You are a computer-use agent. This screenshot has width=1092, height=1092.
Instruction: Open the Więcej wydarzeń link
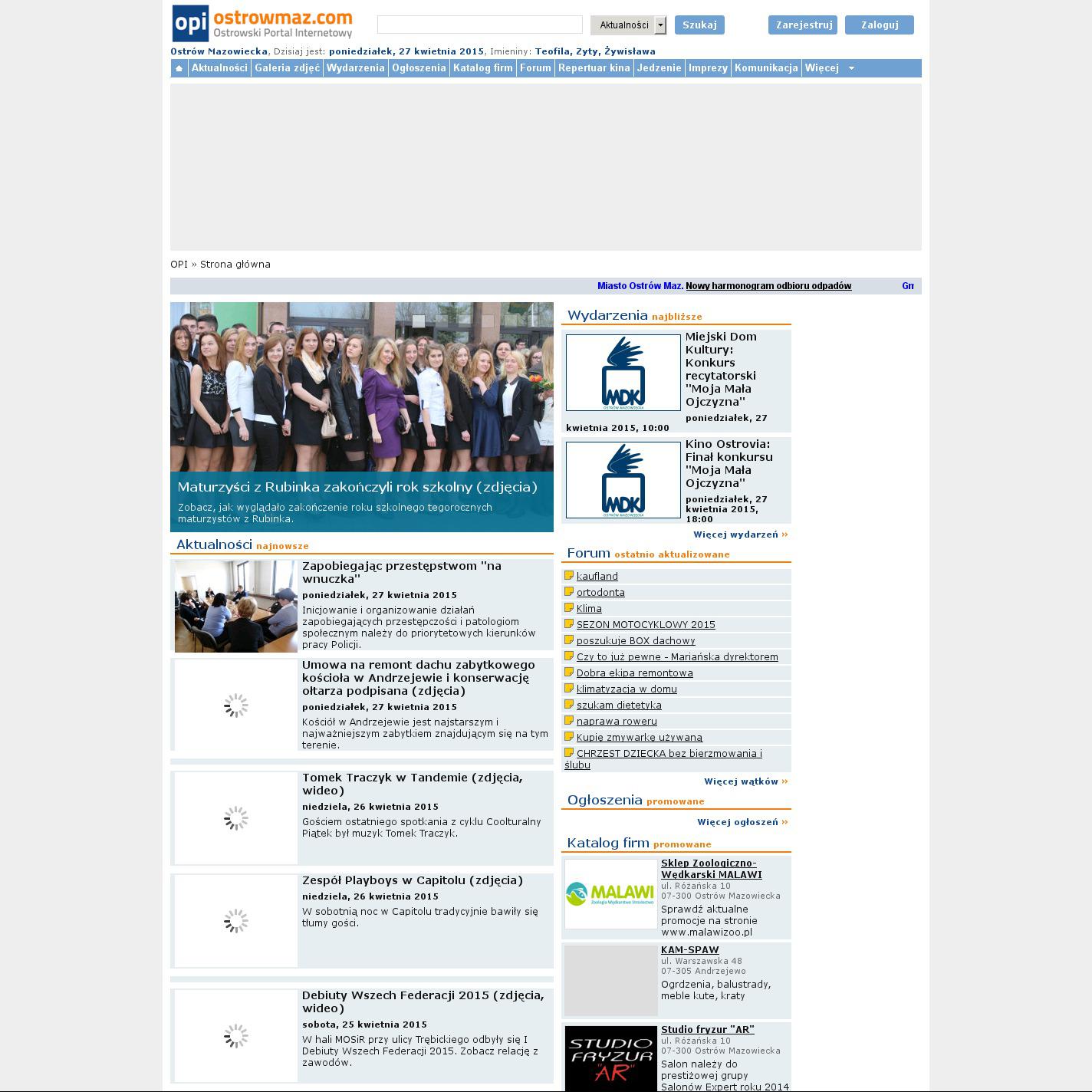[740, 534]
